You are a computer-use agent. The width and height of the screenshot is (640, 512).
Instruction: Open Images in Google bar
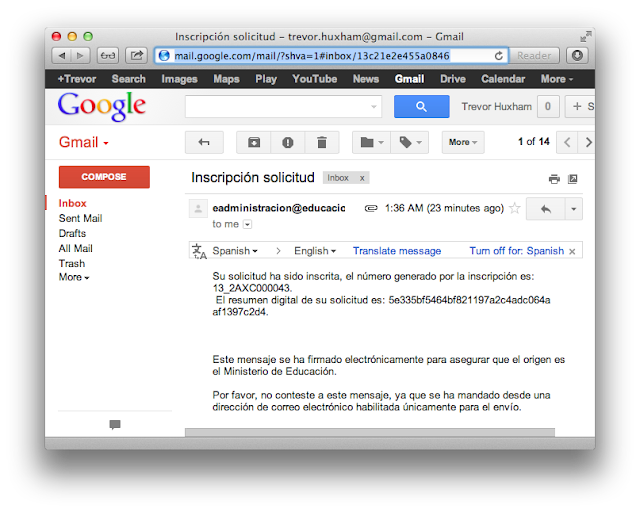click(x=179, y=79)
